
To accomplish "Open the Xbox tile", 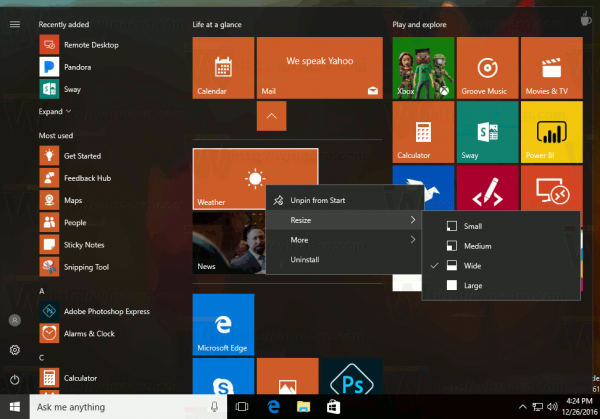I will [423, 68].
